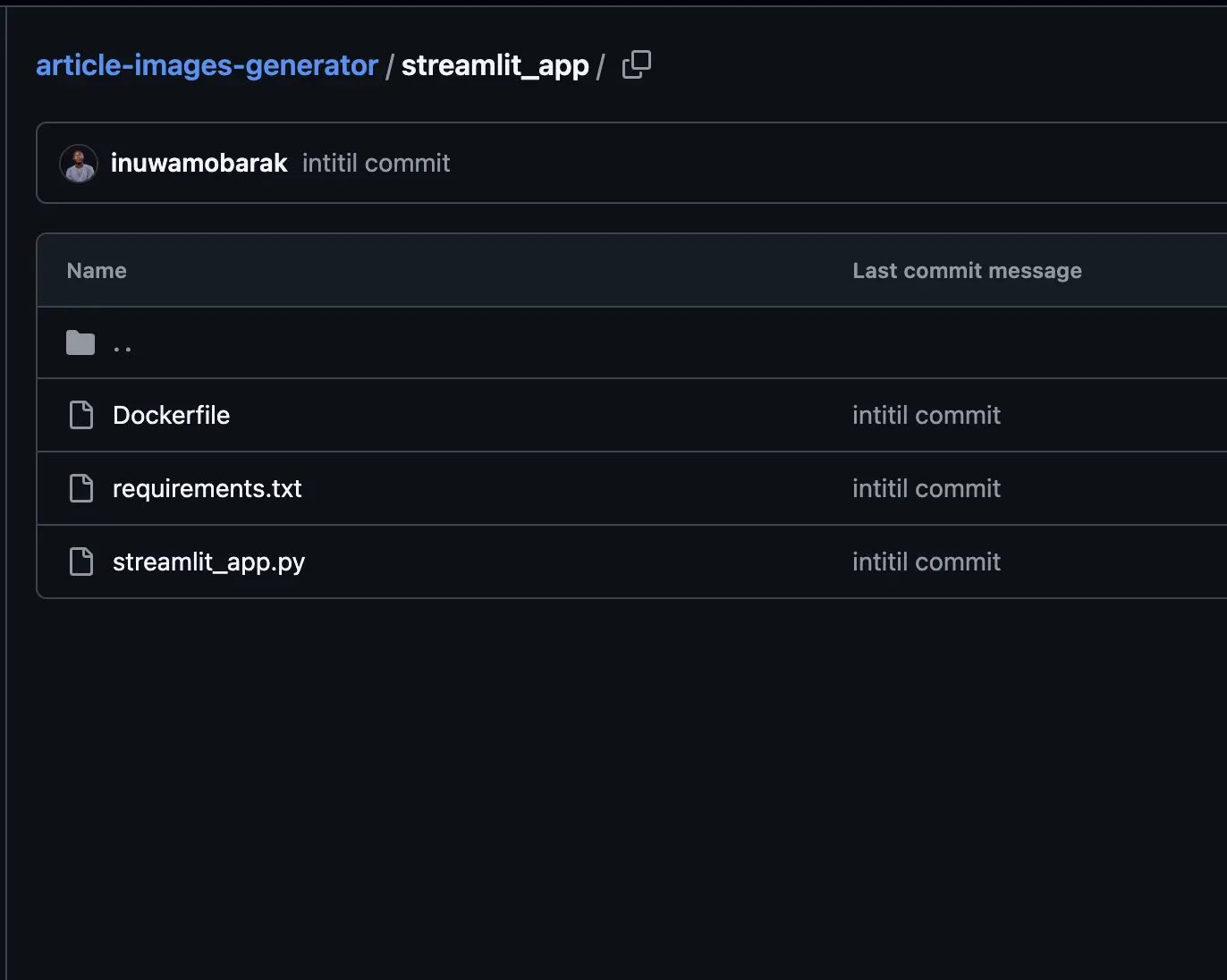This screenshot has width=1227, height=980.
Task: Open the commit message for requirements.txt
Action: click(926, 488)
